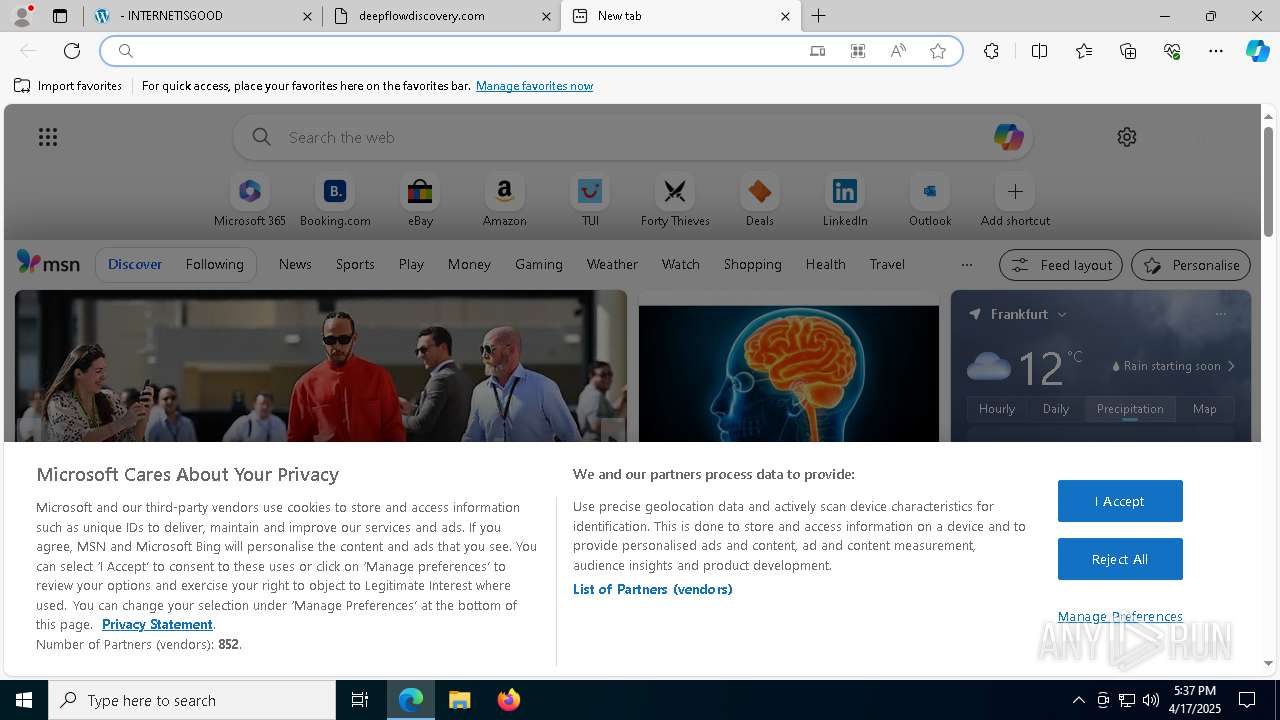1280x720 pixels.
Task: Open the Amazon shortcut
Action: (505, 201)
